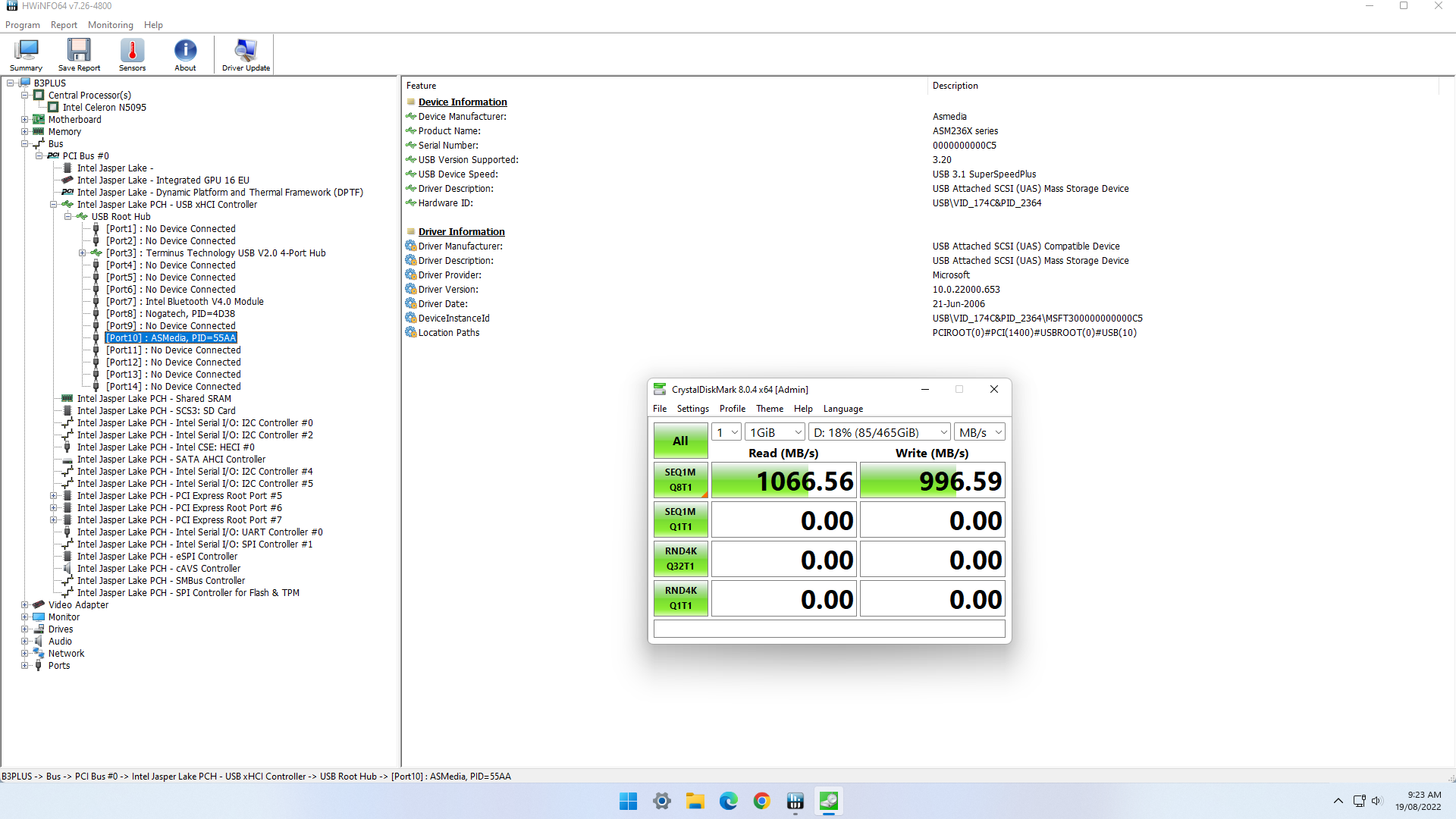The height and width of the screenshot is (819, 1456).
Task: Launch Google Chrome from taskbar
Action: click(762, 801)
